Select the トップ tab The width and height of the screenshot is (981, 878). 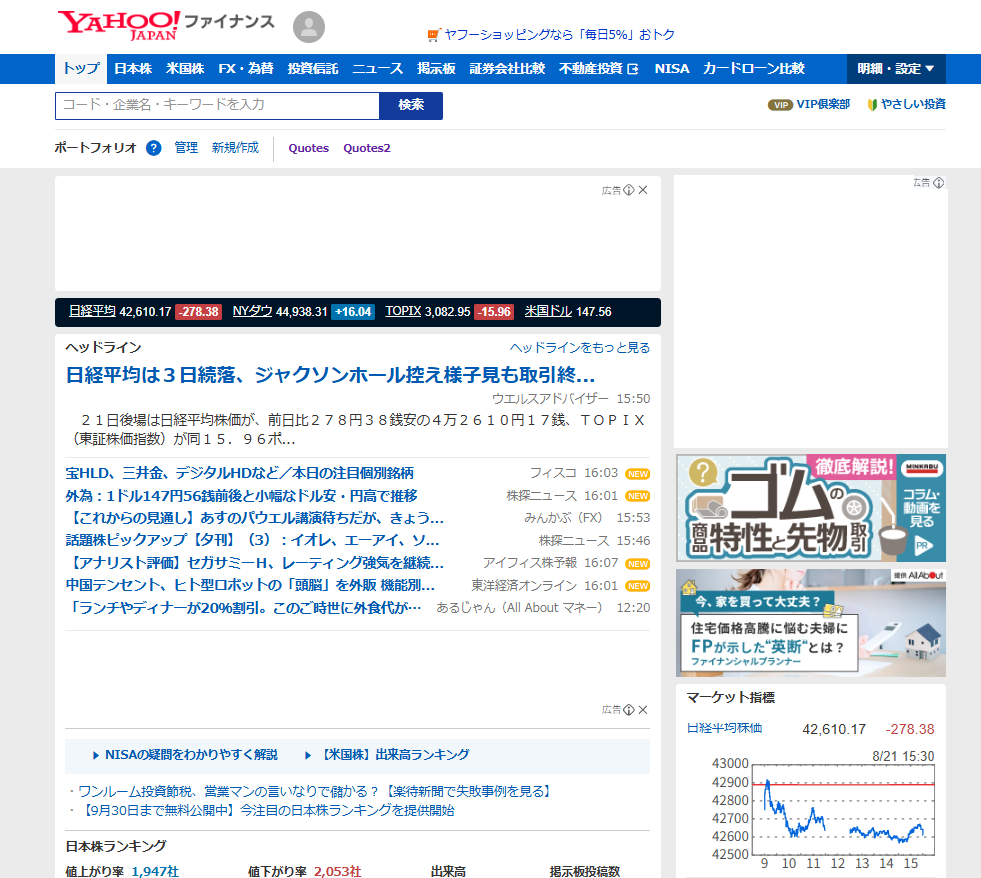coord(81,69)
